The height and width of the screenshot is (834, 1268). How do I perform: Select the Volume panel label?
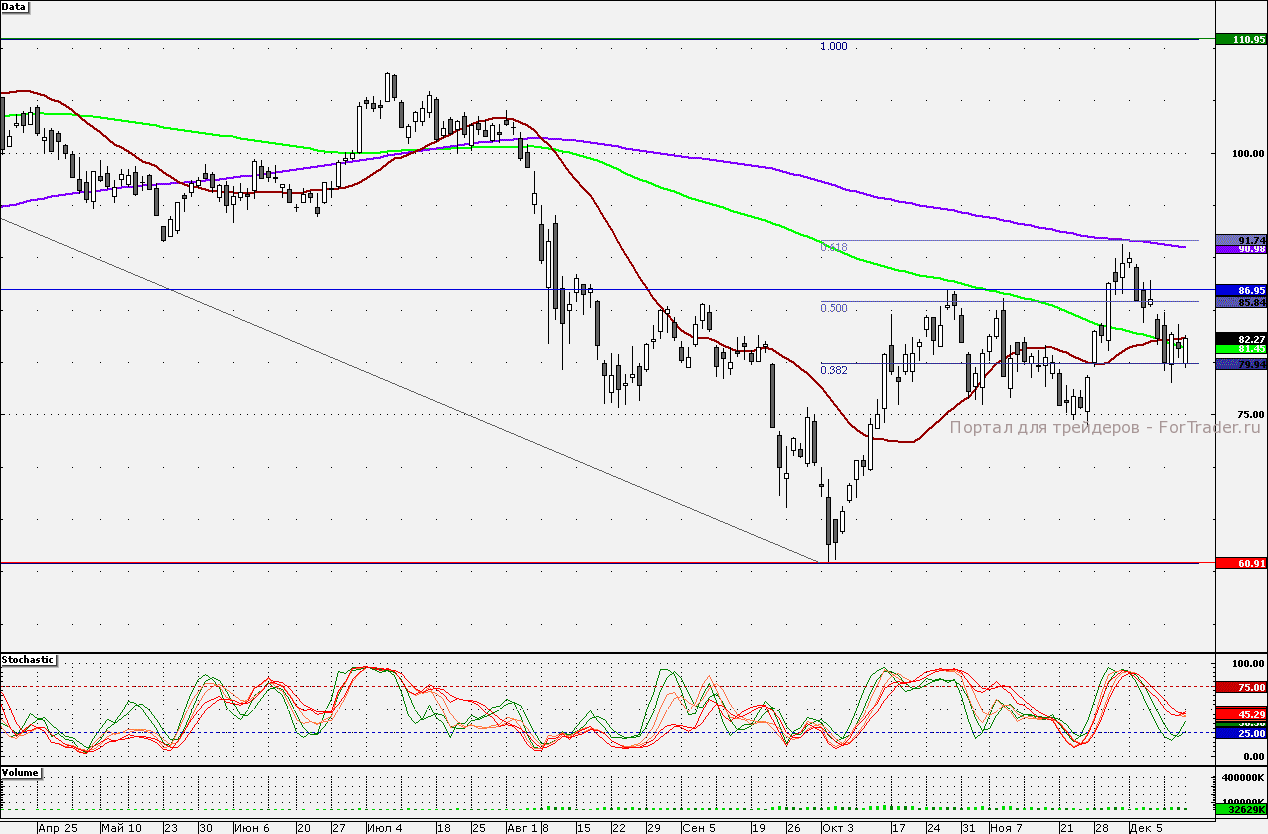(21, 773)
